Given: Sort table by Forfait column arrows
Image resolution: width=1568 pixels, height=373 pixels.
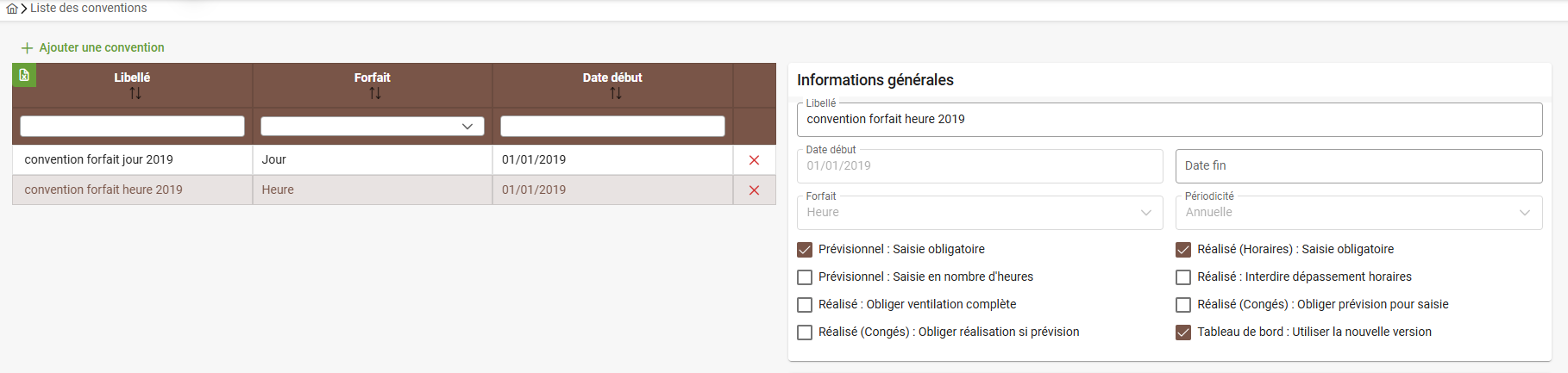Looking at the screenshot, I should (374, 93).
